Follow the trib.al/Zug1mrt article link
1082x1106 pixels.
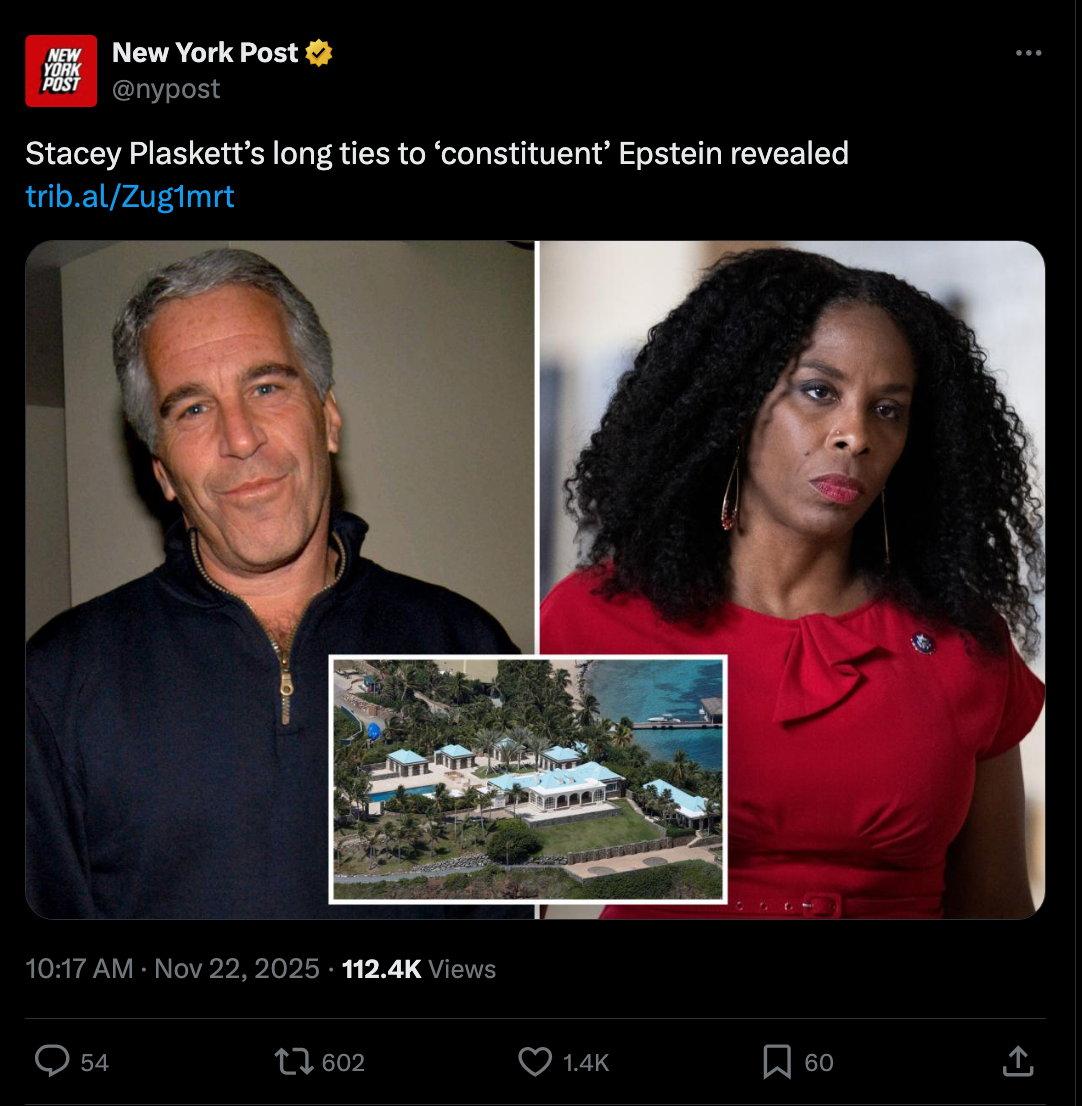pos(130,197)
